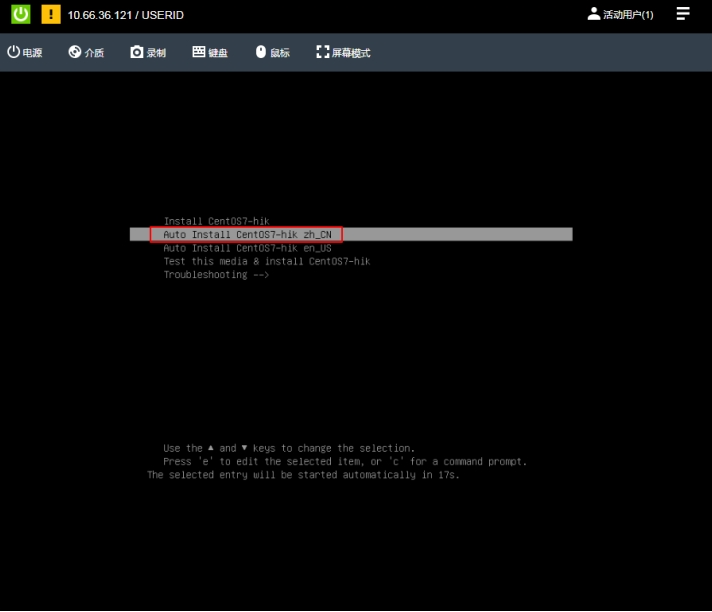Open the 屏幕模式 screen mode menu
This screenshot has height=612, width=712.
pyautogui.click(x=343, y=52)
